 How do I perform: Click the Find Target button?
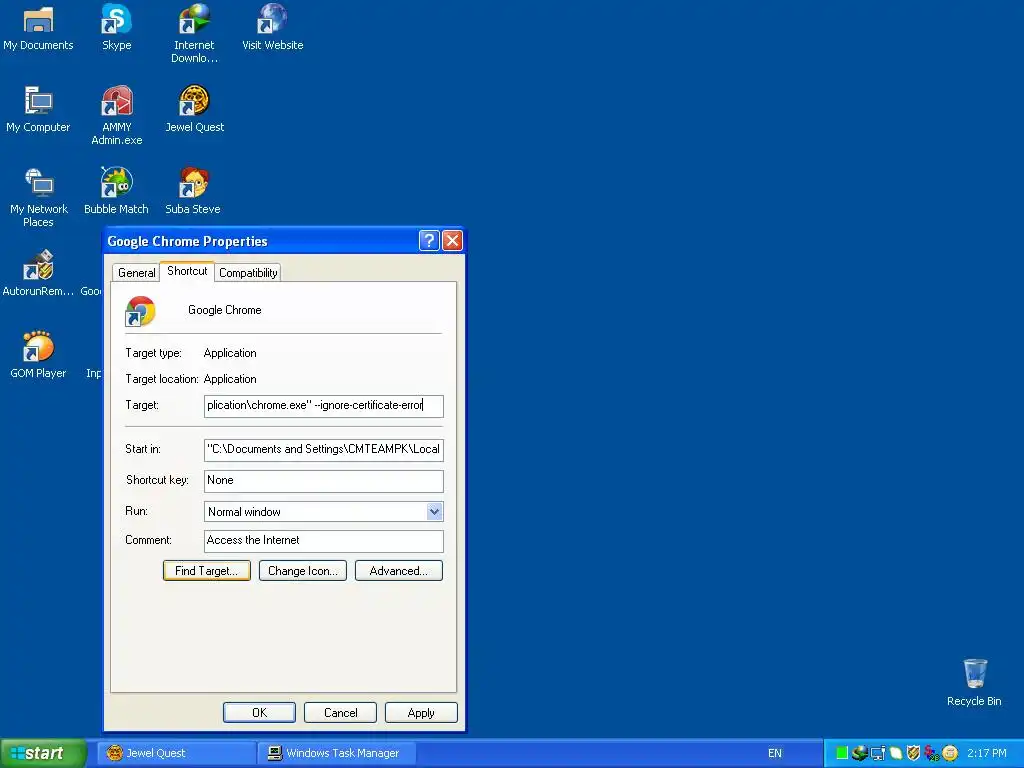pyautogui.click(x=206, y=571)
